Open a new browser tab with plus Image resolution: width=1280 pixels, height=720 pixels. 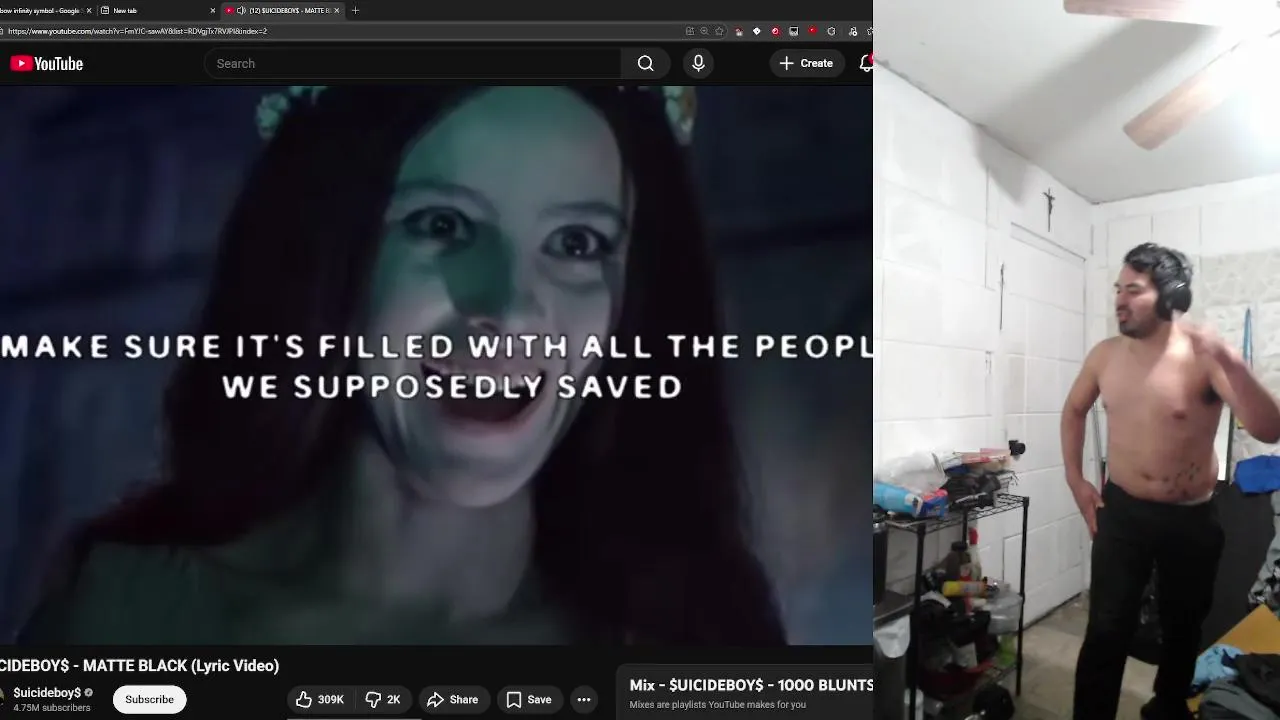click(355, 10)
